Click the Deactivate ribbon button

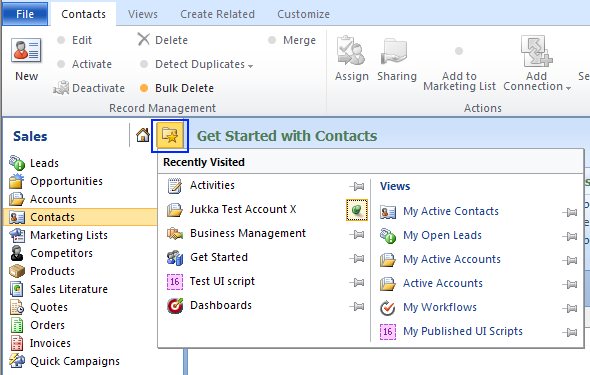[89, 88]
